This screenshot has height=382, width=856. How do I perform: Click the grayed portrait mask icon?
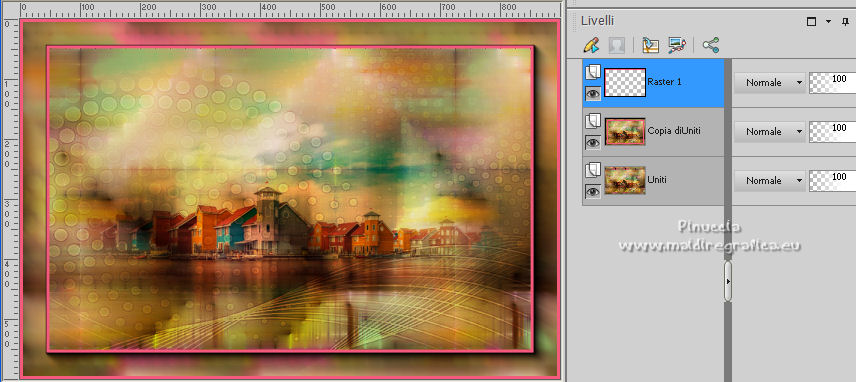(x=616, y=45)
